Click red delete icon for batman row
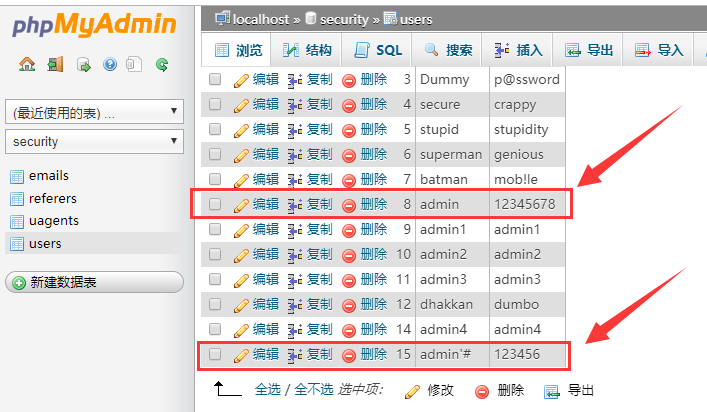Screen dimensions: 707x412 (x=349, y=180)
